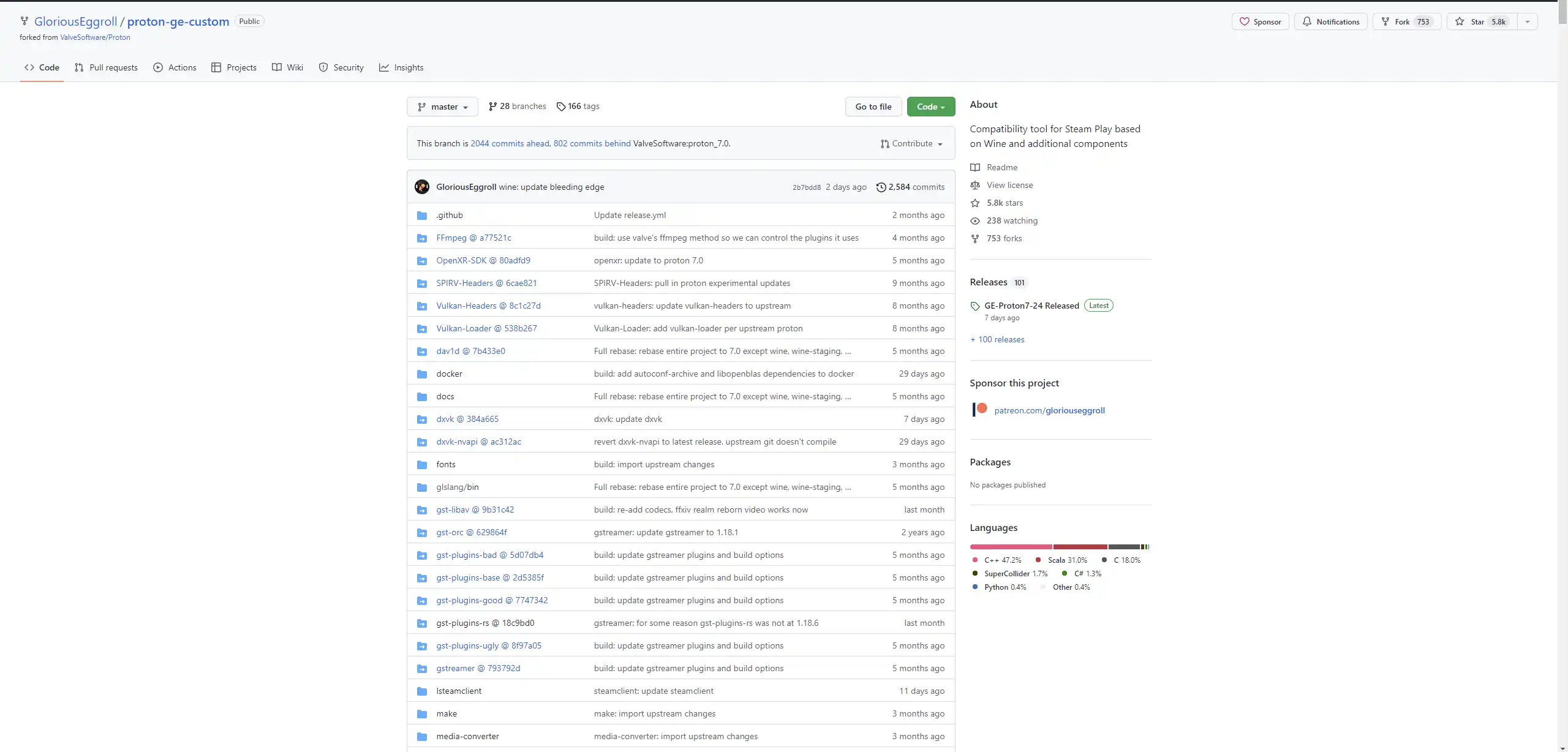The image size is (1568, 752).
Task: Open the GE-Proton7-24 Released link
Action: click(x=1031, y=306)
